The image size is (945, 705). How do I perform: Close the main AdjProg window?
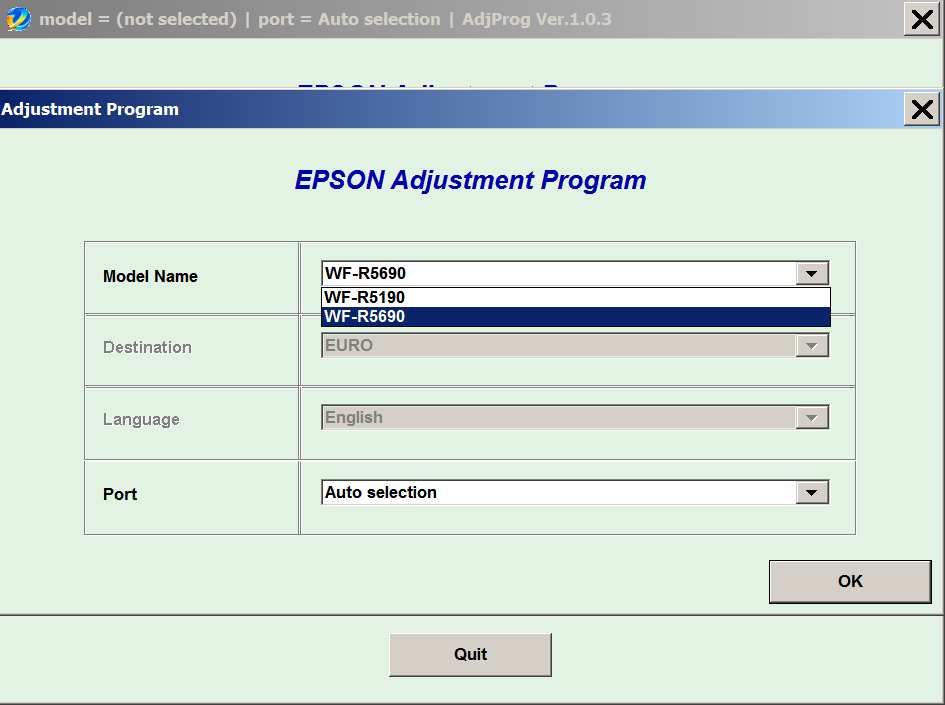click(921, 19)
